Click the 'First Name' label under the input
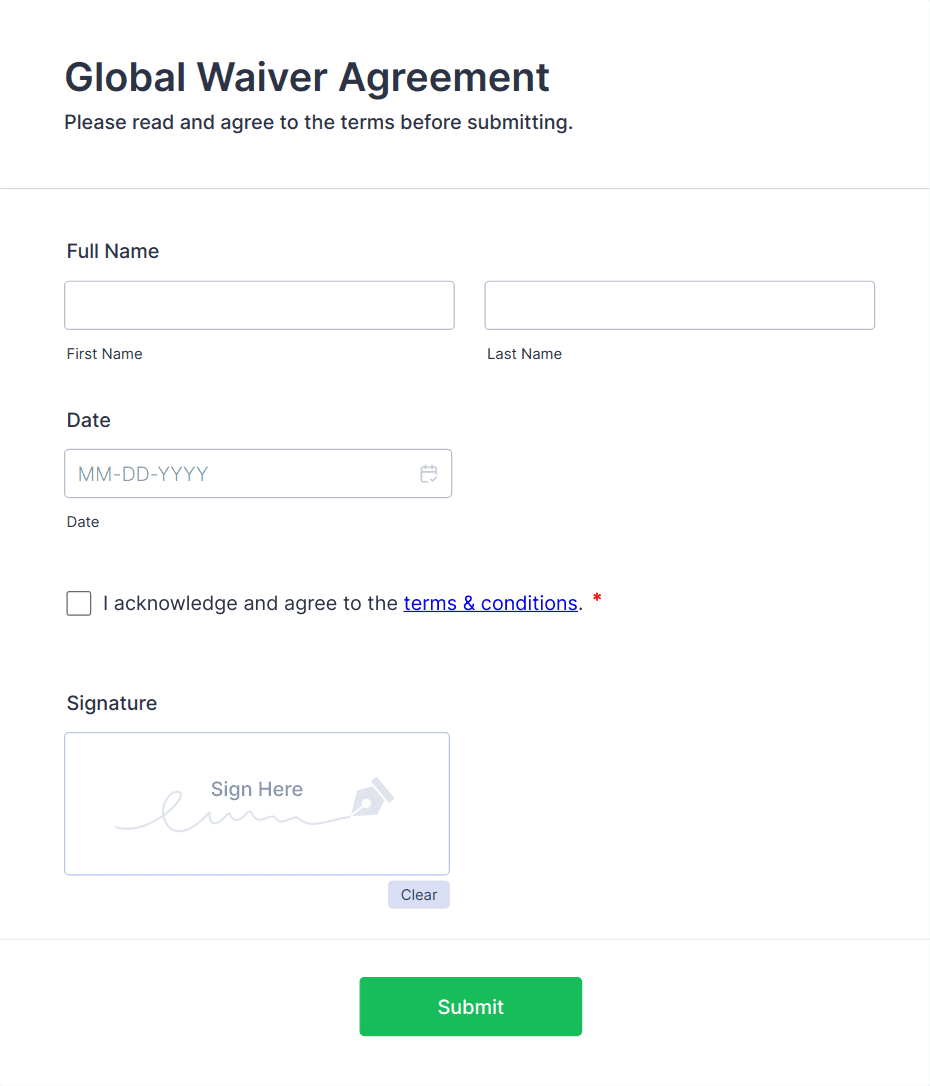The image size is (930, 1086). coord(104,353)
